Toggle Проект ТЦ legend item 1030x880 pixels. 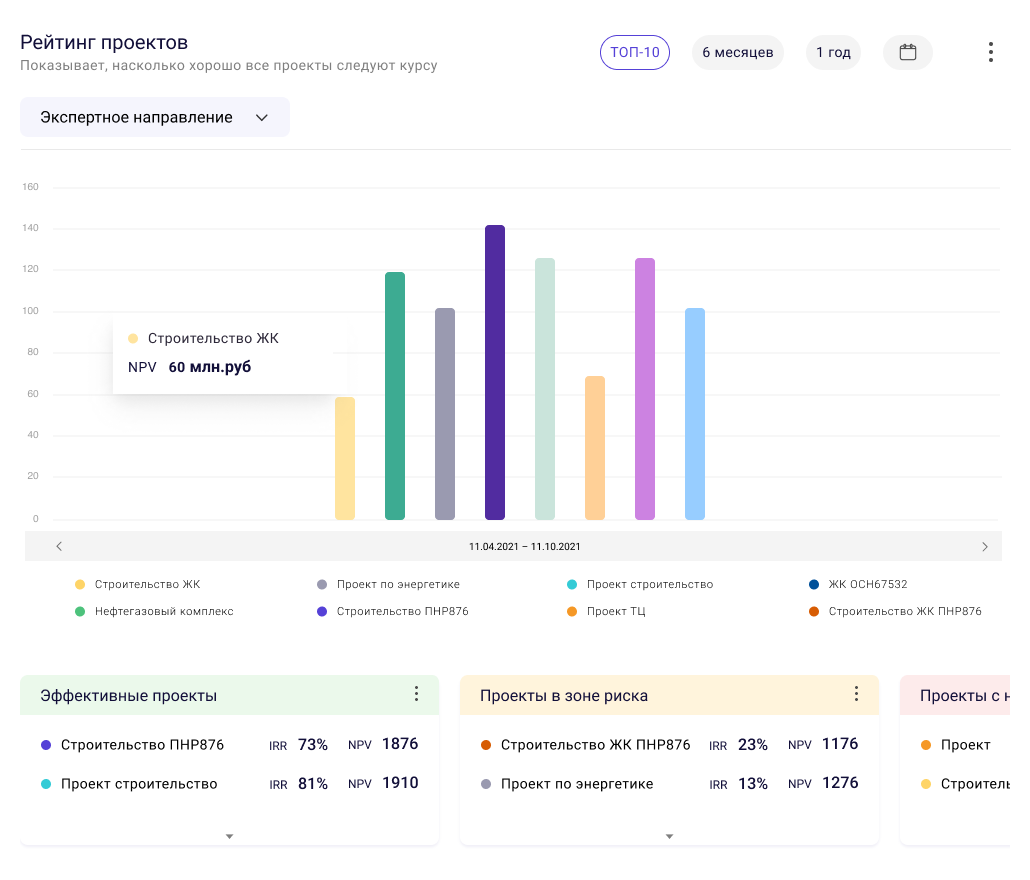[606, 611]
